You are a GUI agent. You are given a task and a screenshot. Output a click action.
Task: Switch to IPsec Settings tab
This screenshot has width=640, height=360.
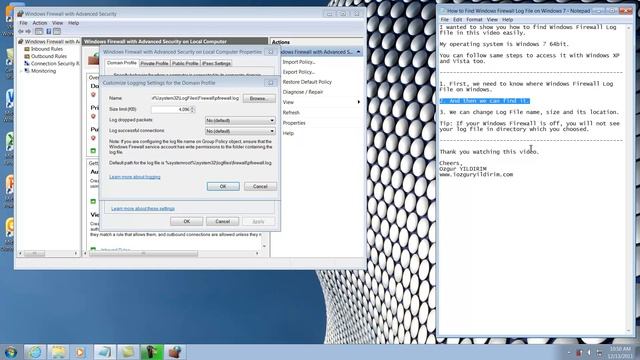tap(216, 64)
